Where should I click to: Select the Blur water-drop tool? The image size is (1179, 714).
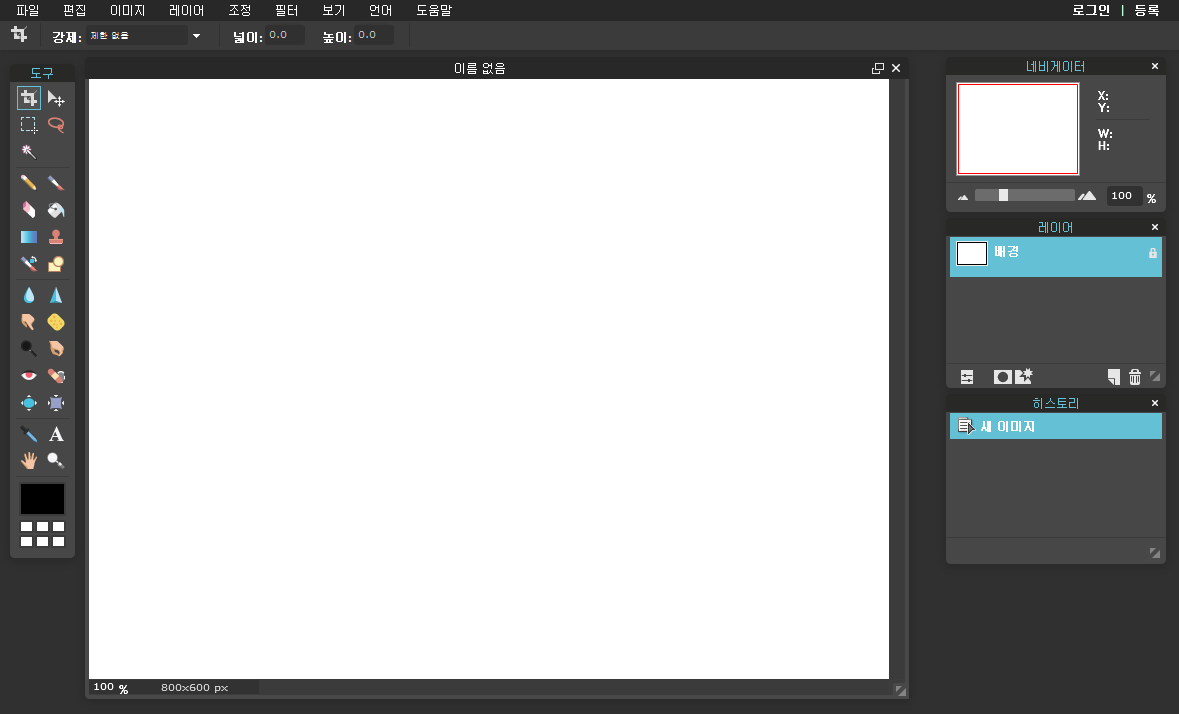tap(29, 295)
